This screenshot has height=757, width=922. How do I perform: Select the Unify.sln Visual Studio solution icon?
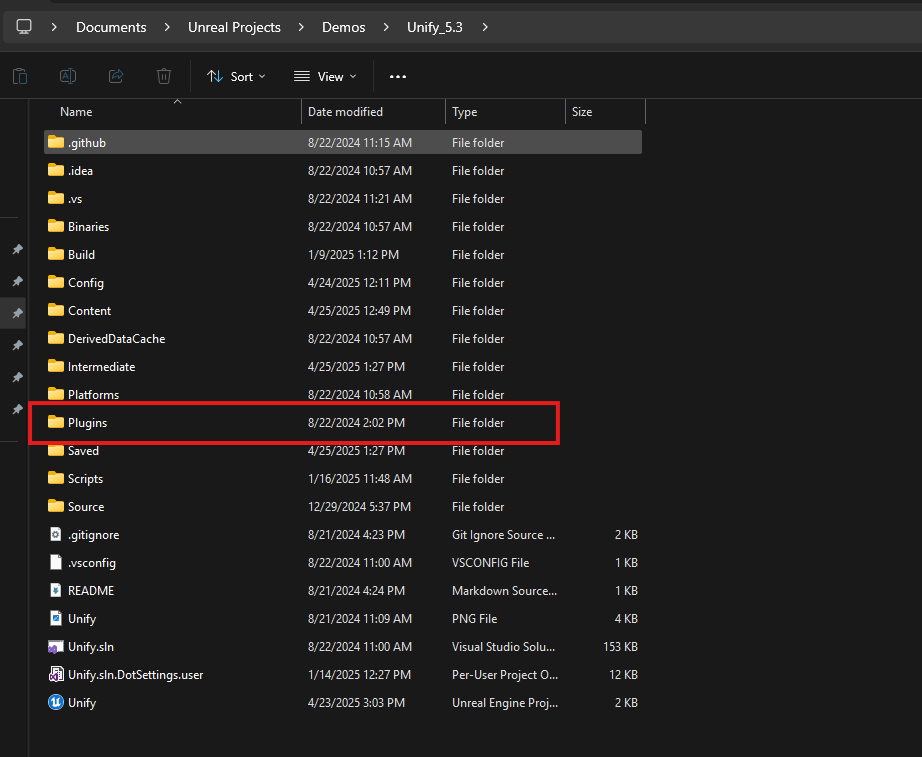(56, 646)
